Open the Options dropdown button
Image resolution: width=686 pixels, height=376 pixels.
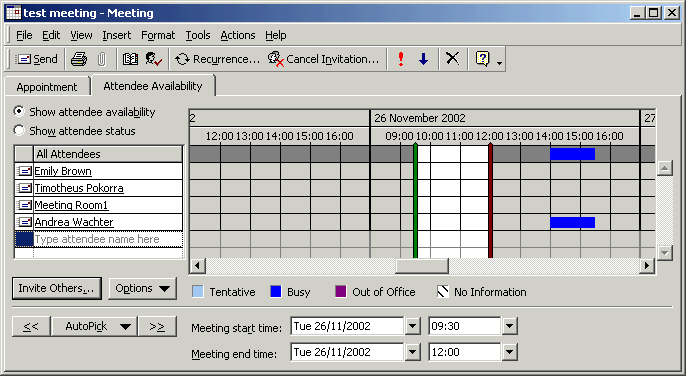pyautogui.click(x=143, y=288)
